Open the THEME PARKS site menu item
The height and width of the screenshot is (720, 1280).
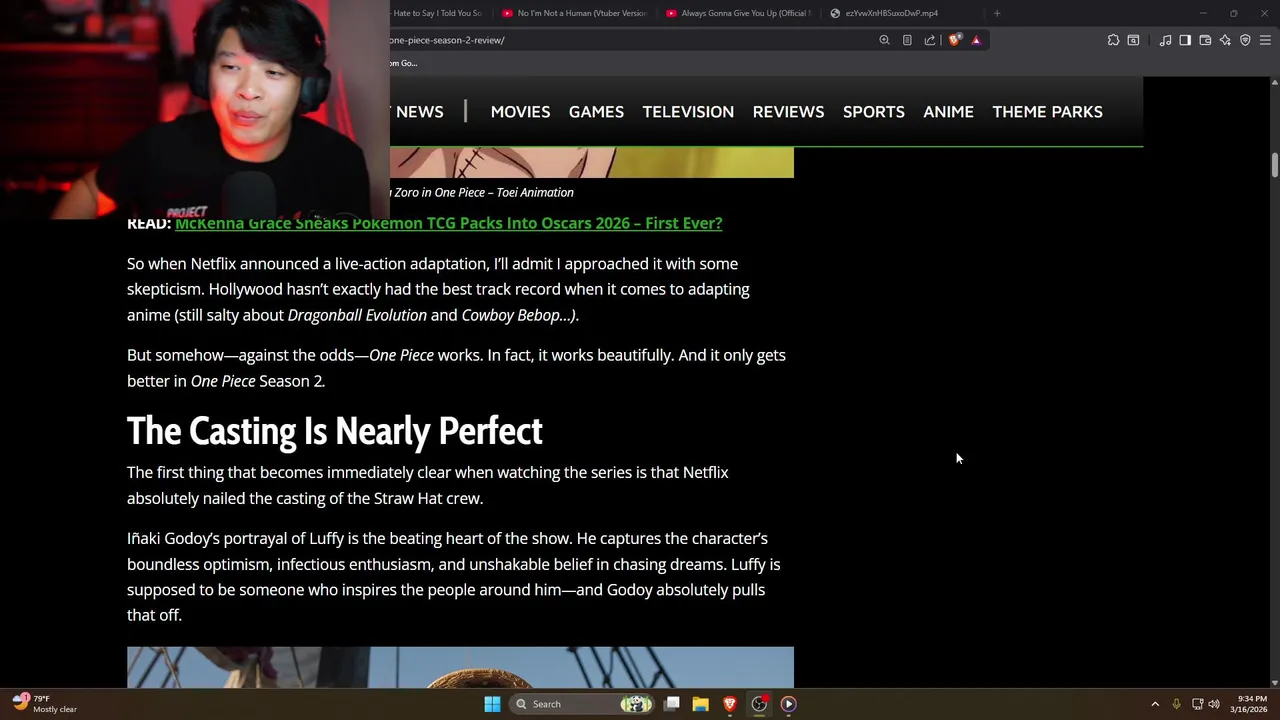pyautogui.click(x=1047, y=112)
